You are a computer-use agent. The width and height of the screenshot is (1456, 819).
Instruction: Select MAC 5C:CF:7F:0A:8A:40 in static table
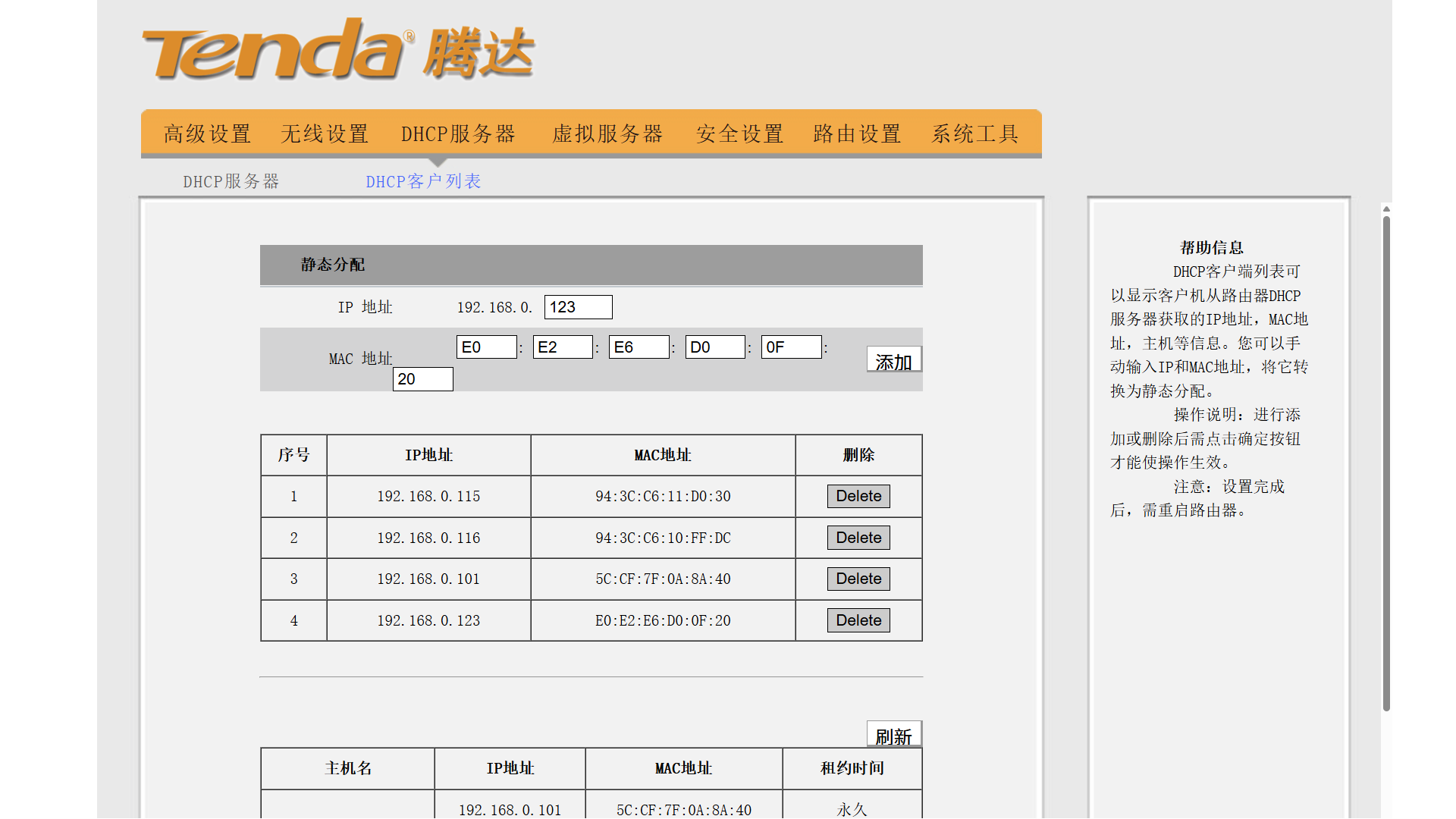tap(663, 579)
